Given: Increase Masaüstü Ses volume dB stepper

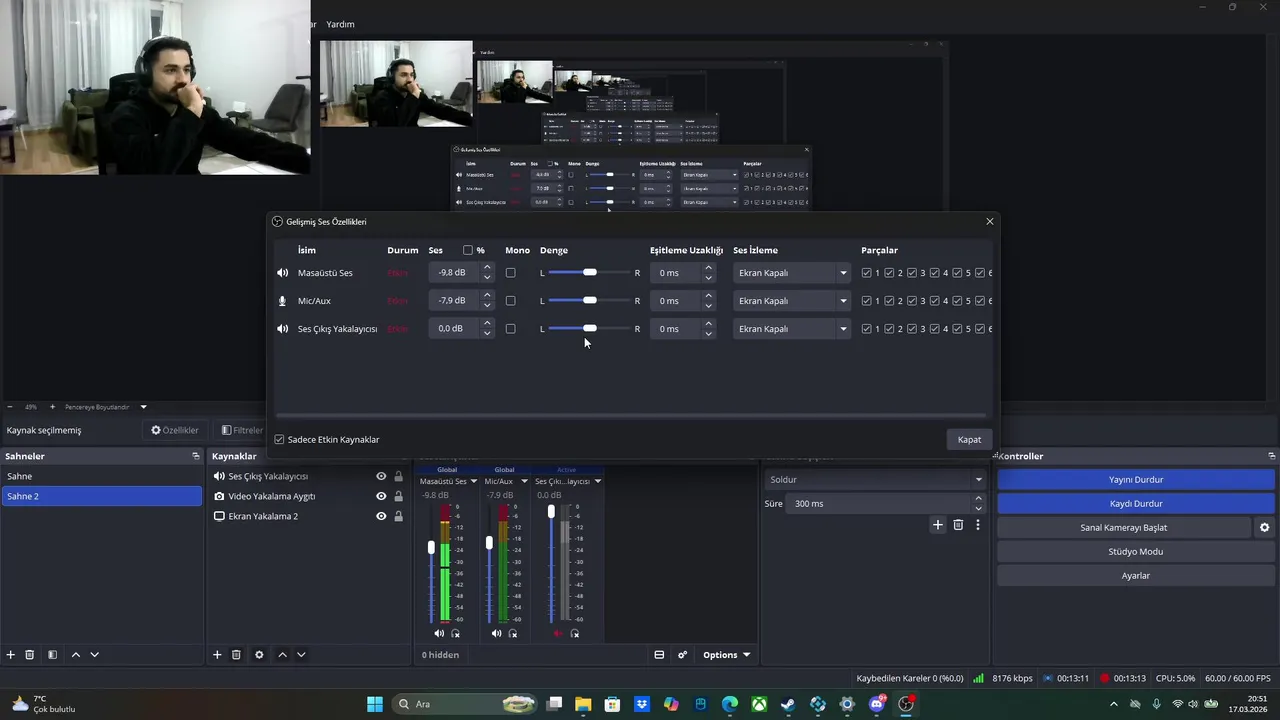Looking at the screenshot, I should (487, 268).
